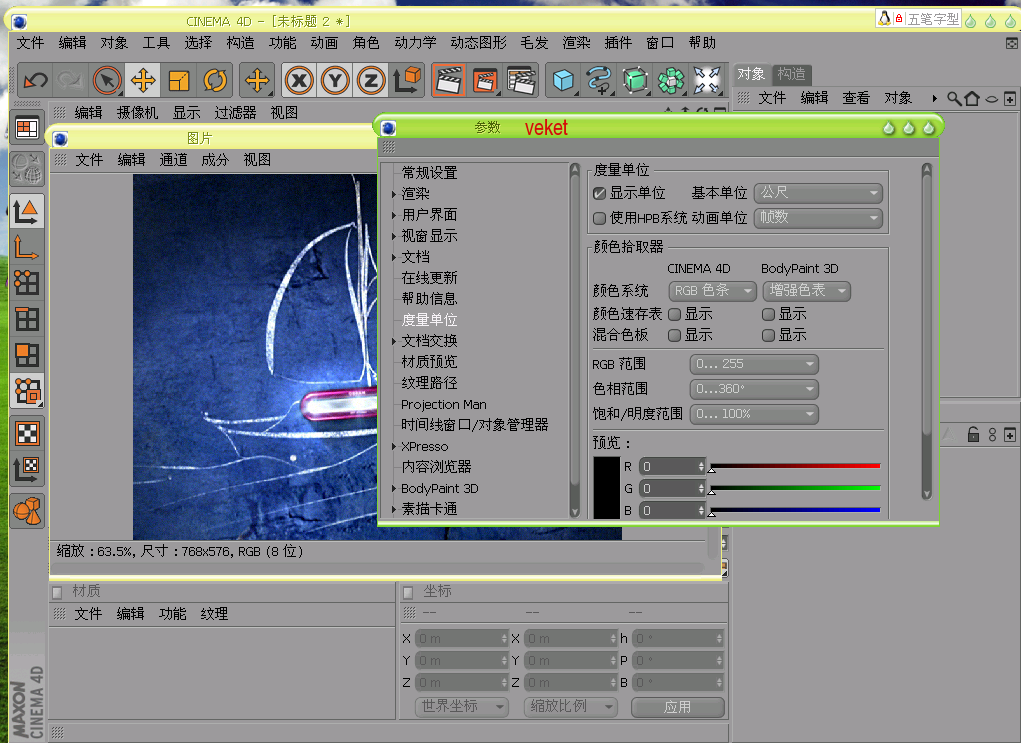Open render settings clapperboard icon
1021x743 pixels.
[x=521, y=81]
